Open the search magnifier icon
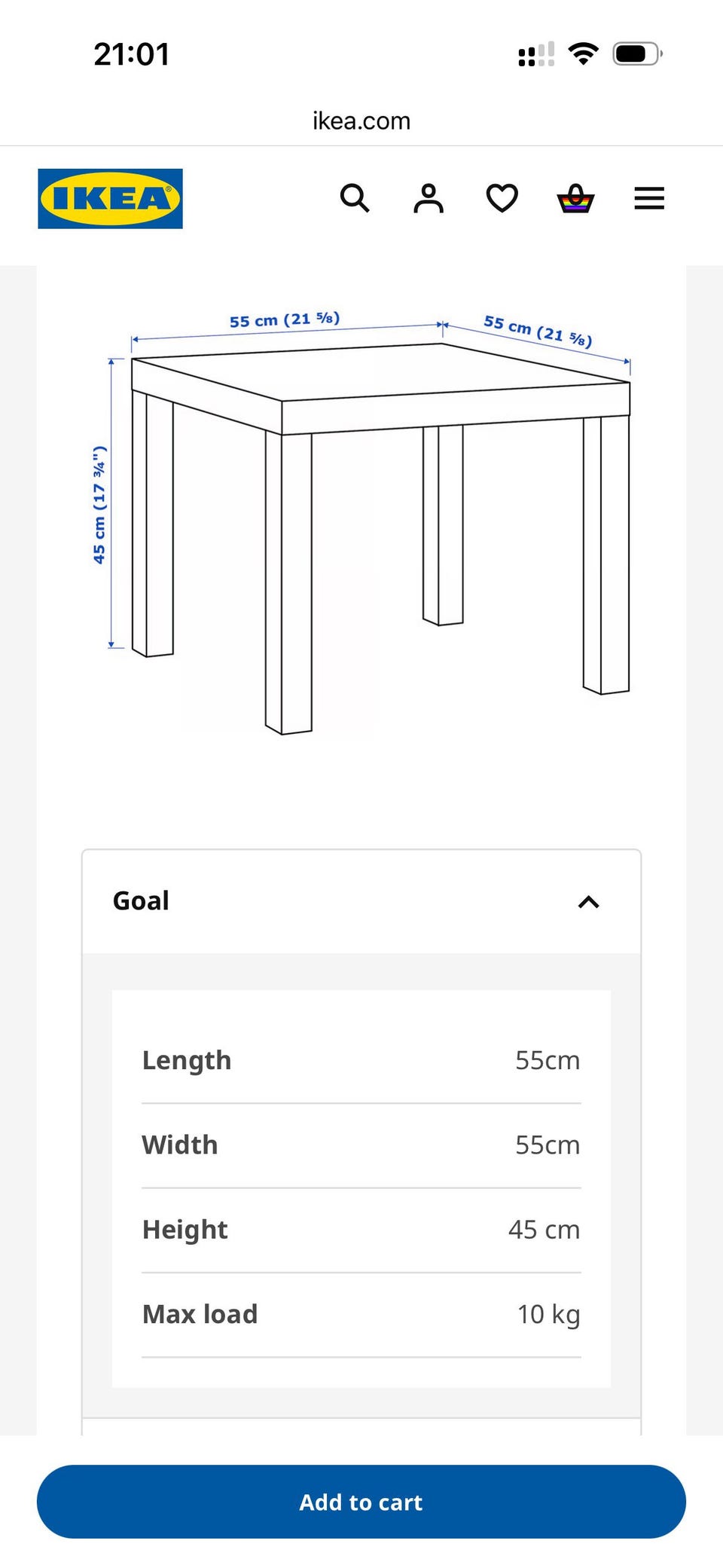Image resolution: width=723 pixels, height=1568 pixels. (355, 198)
